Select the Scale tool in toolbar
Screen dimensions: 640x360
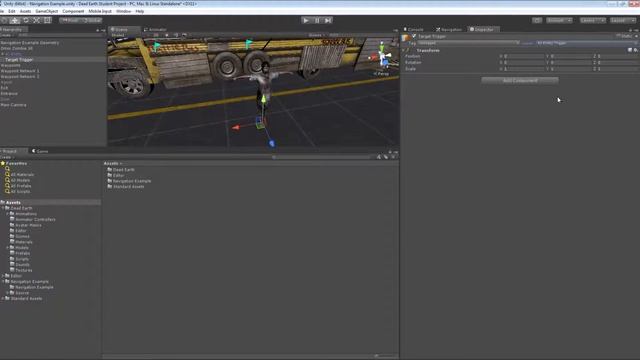37,20
